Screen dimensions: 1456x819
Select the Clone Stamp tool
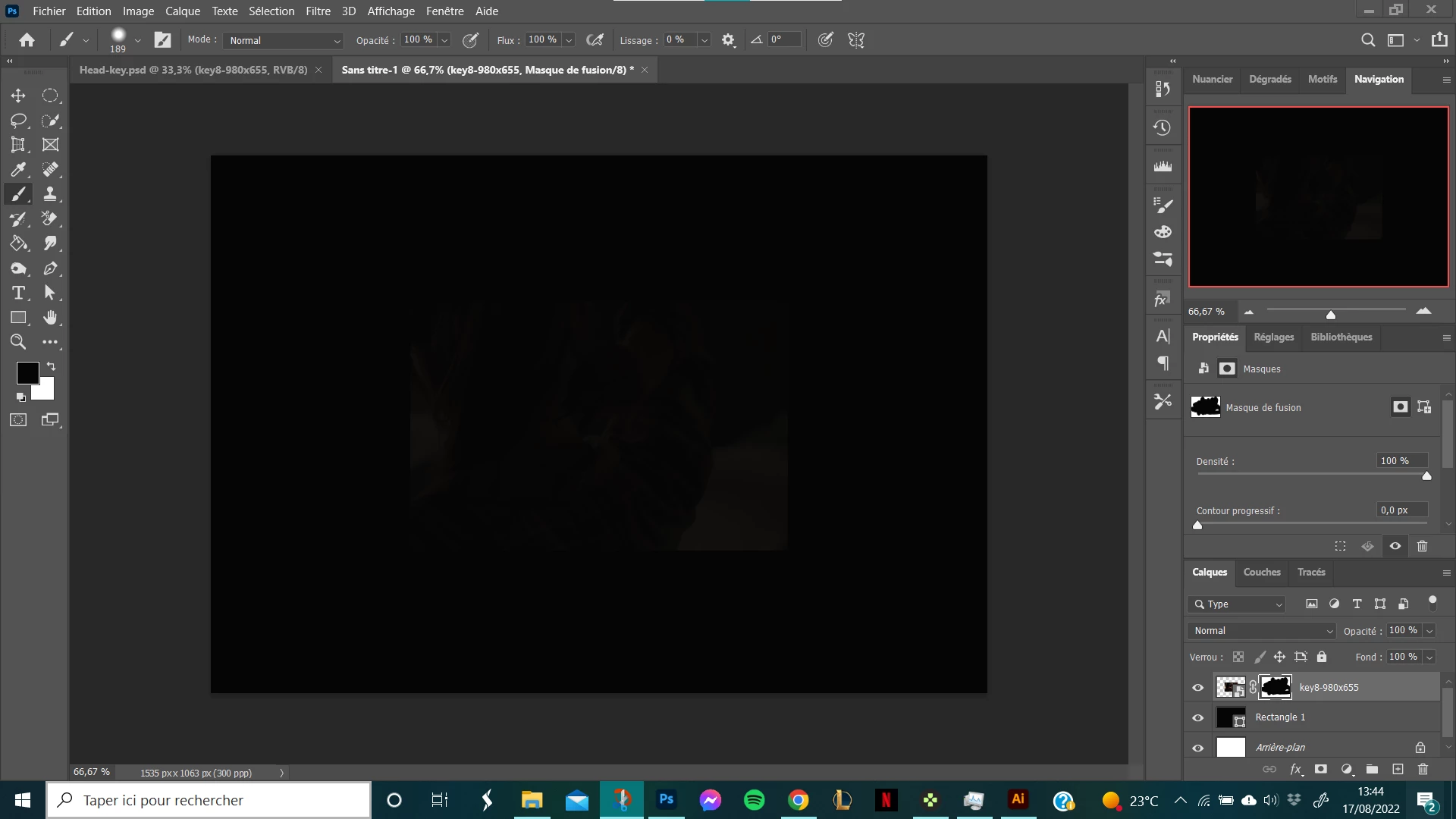pyautogui.click(x=50, y=194)
